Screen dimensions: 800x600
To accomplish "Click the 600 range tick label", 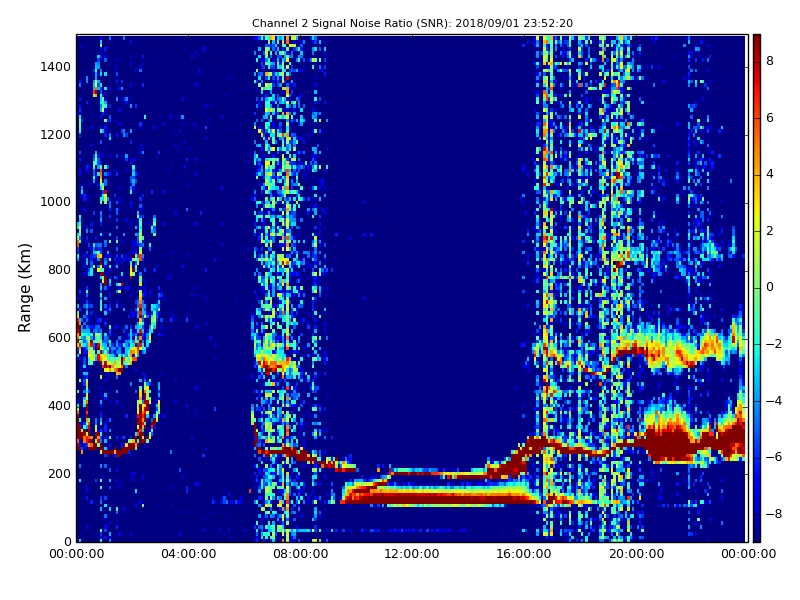I will tap(59, 338).
